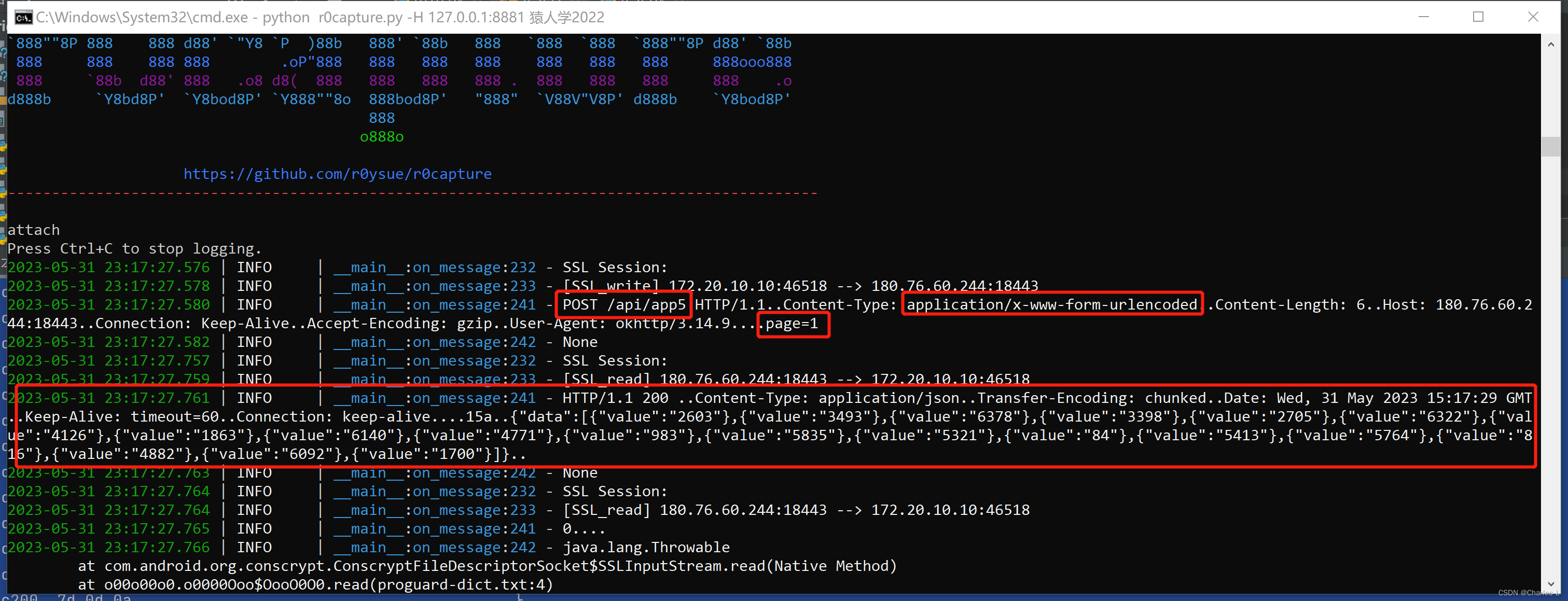Click timestamp '2023-05-31 23:17:27.766'
Viewport: 1568px width, 601px height.
pos(108,548)
